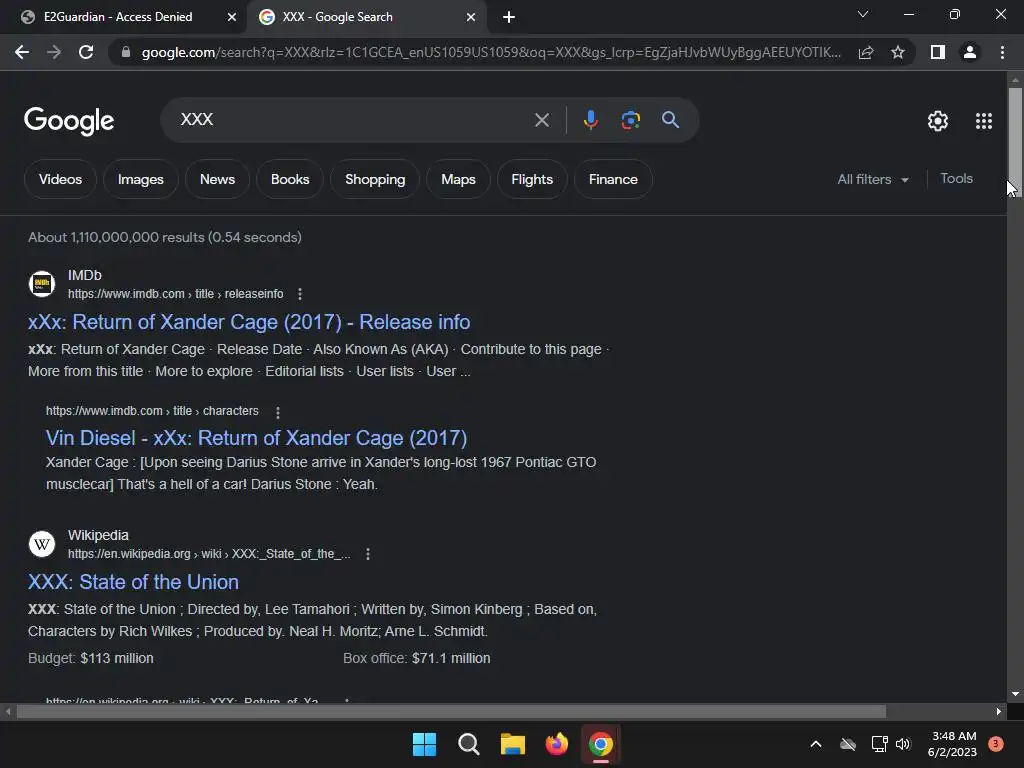Click the google.com URL address bar
Viewport: 1024px width, 768px height.
click(490, 52)
